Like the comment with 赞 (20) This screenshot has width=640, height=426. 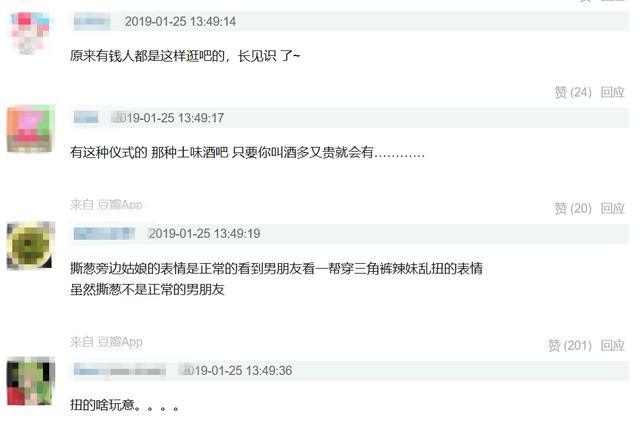pyautogui.click(x=573, y=209)
